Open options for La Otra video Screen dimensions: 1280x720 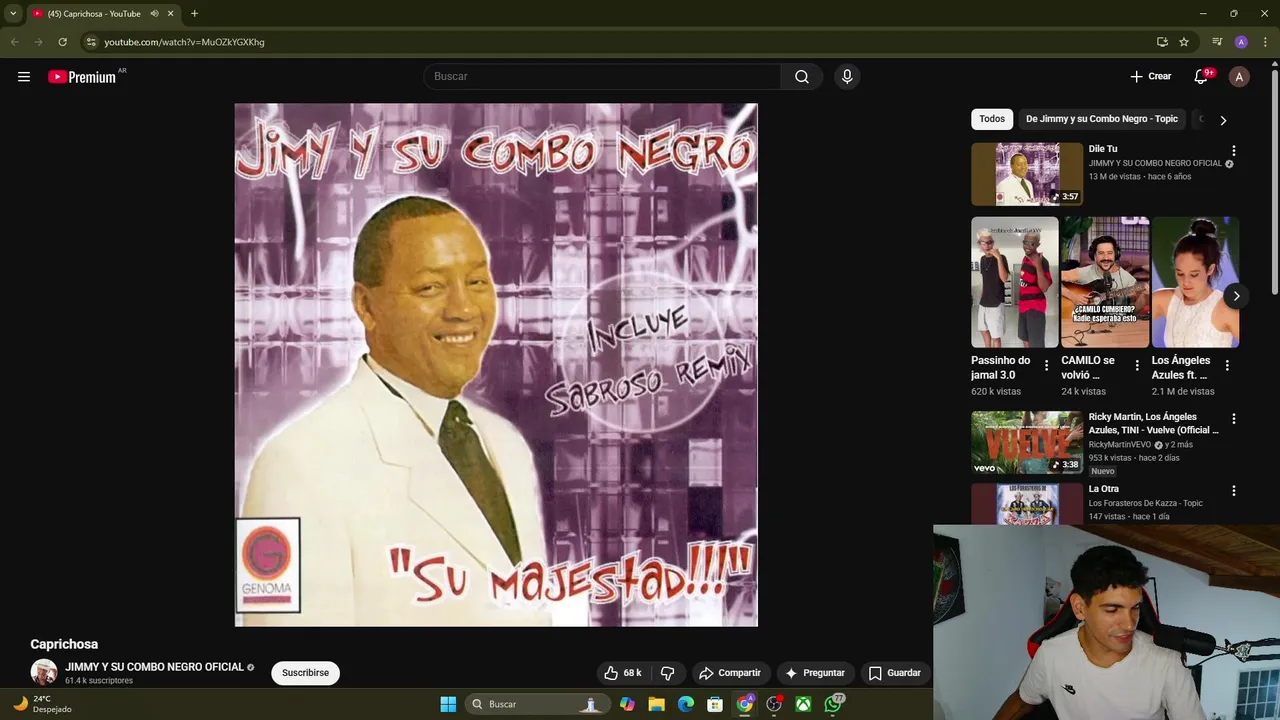point(1234,491)
